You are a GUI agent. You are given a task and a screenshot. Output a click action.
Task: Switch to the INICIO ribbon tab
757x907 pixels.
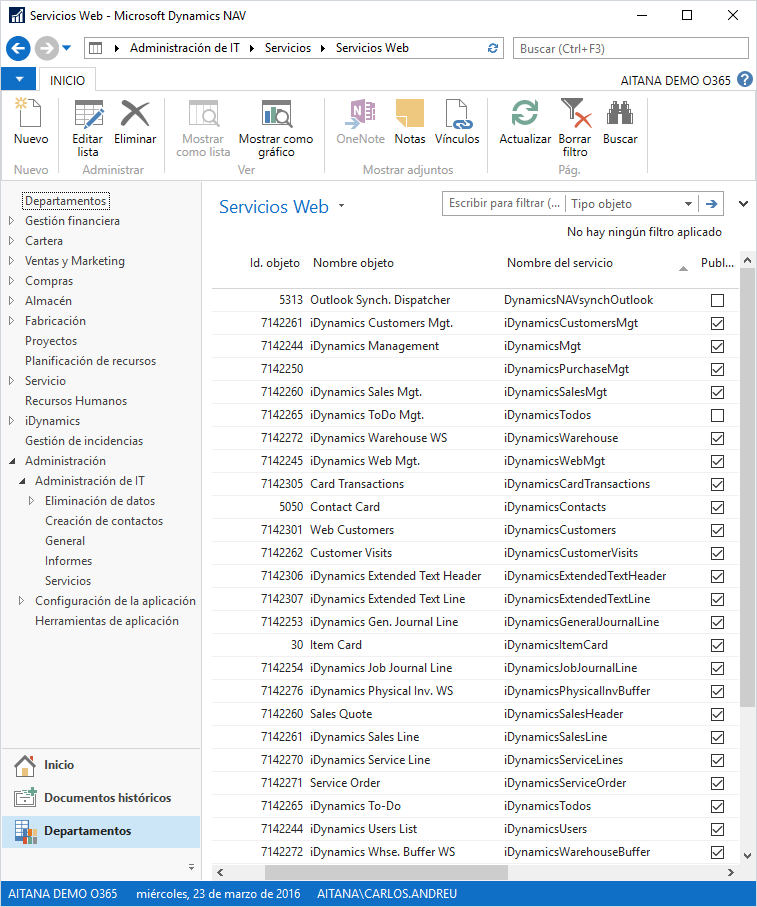pyautogui.click(x=67, y=80)
